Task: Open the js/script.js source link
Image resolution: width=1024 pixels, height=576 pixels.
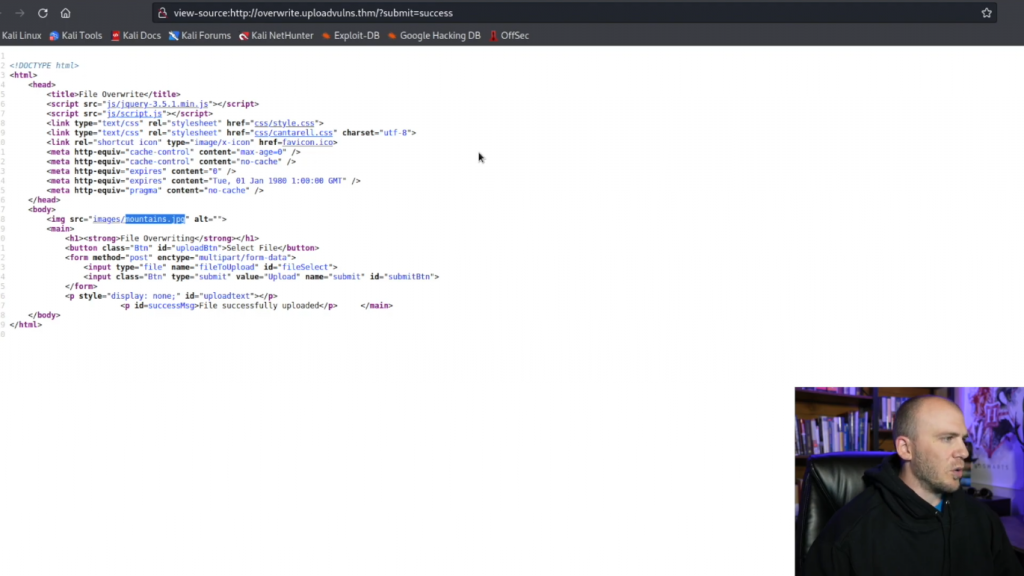Action: coord(134,114)
